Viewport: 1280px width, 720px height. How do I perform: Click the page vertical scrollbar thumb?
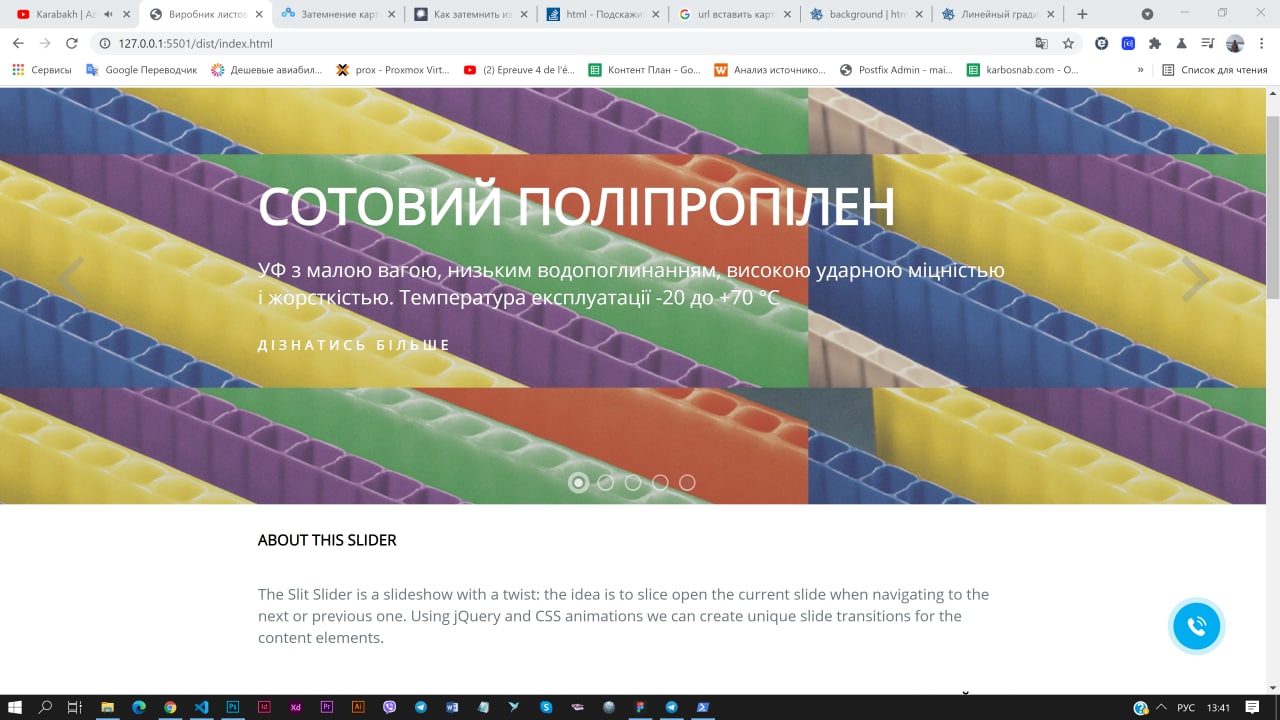click(1273, 207)
